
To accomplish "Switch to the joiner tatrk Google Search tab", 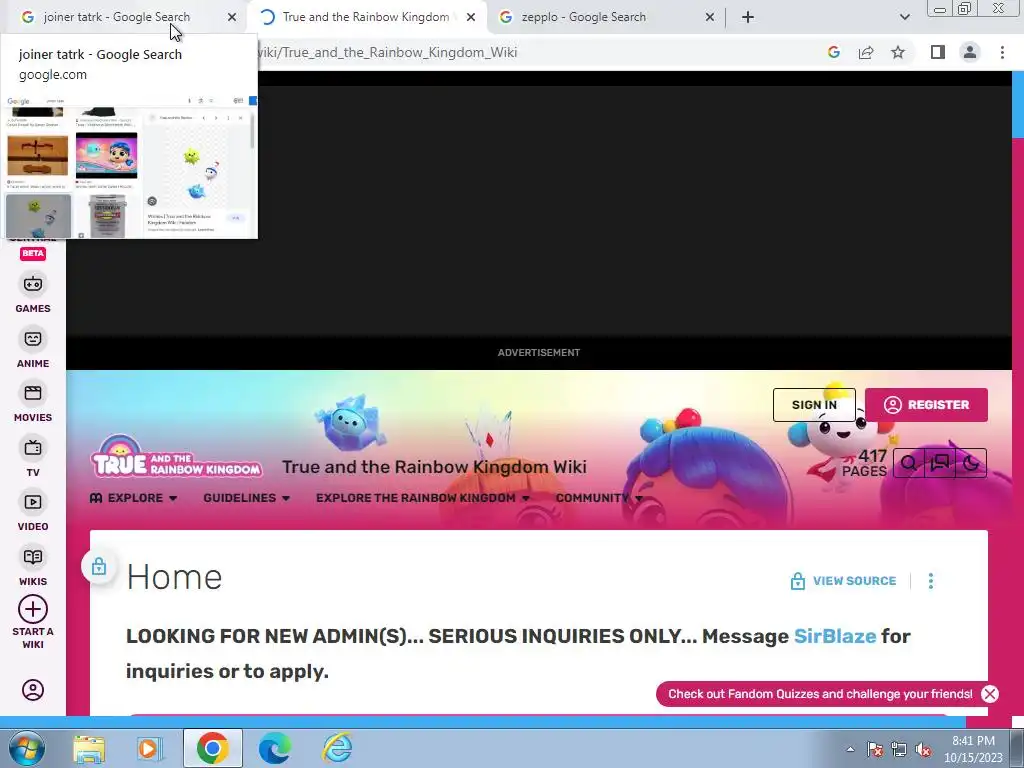I will (116, 17).
